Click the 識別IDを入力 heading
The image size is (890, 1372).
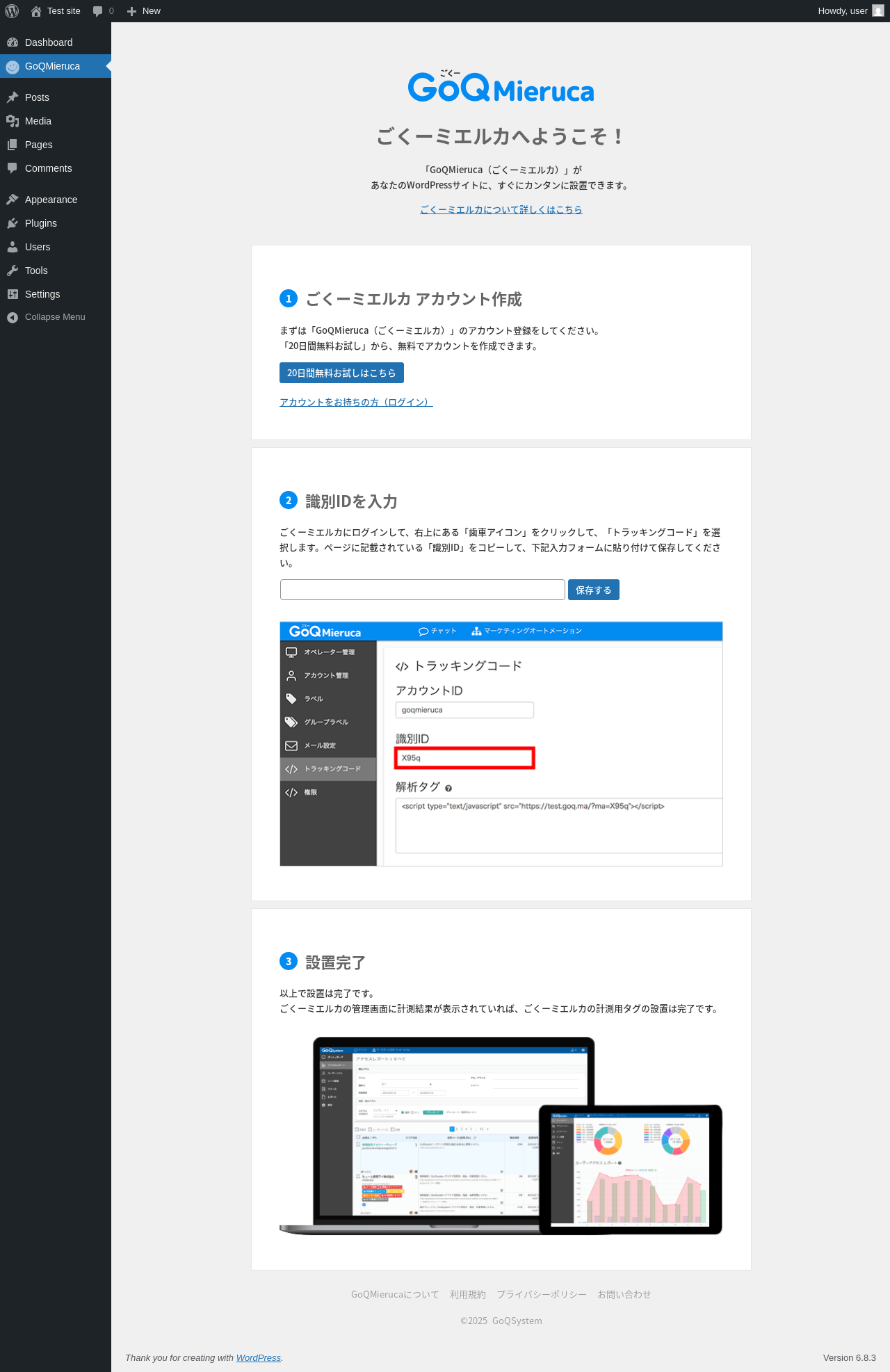coord(352,501)
